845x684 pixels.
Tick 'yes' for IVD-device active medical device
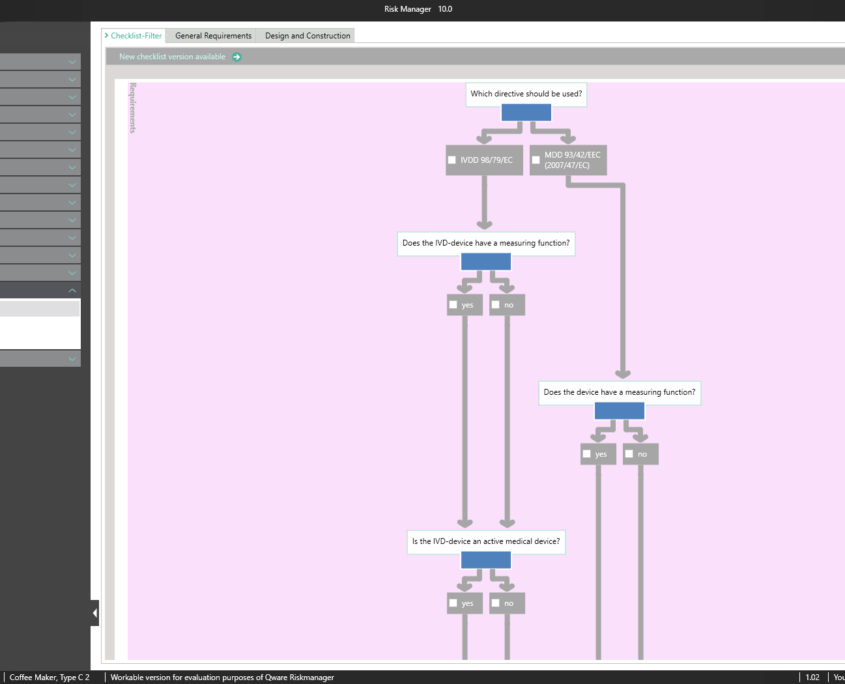(454, 604)
